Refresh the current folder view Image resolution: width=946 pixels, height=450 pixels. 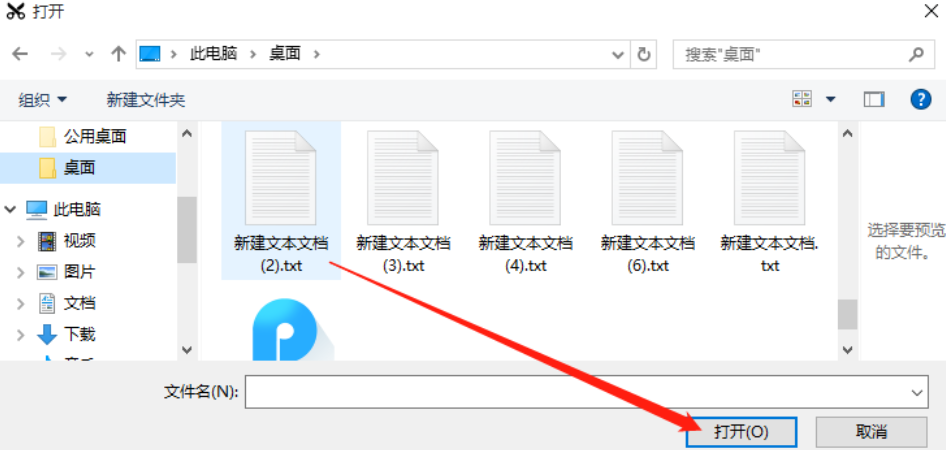[644, 55]
